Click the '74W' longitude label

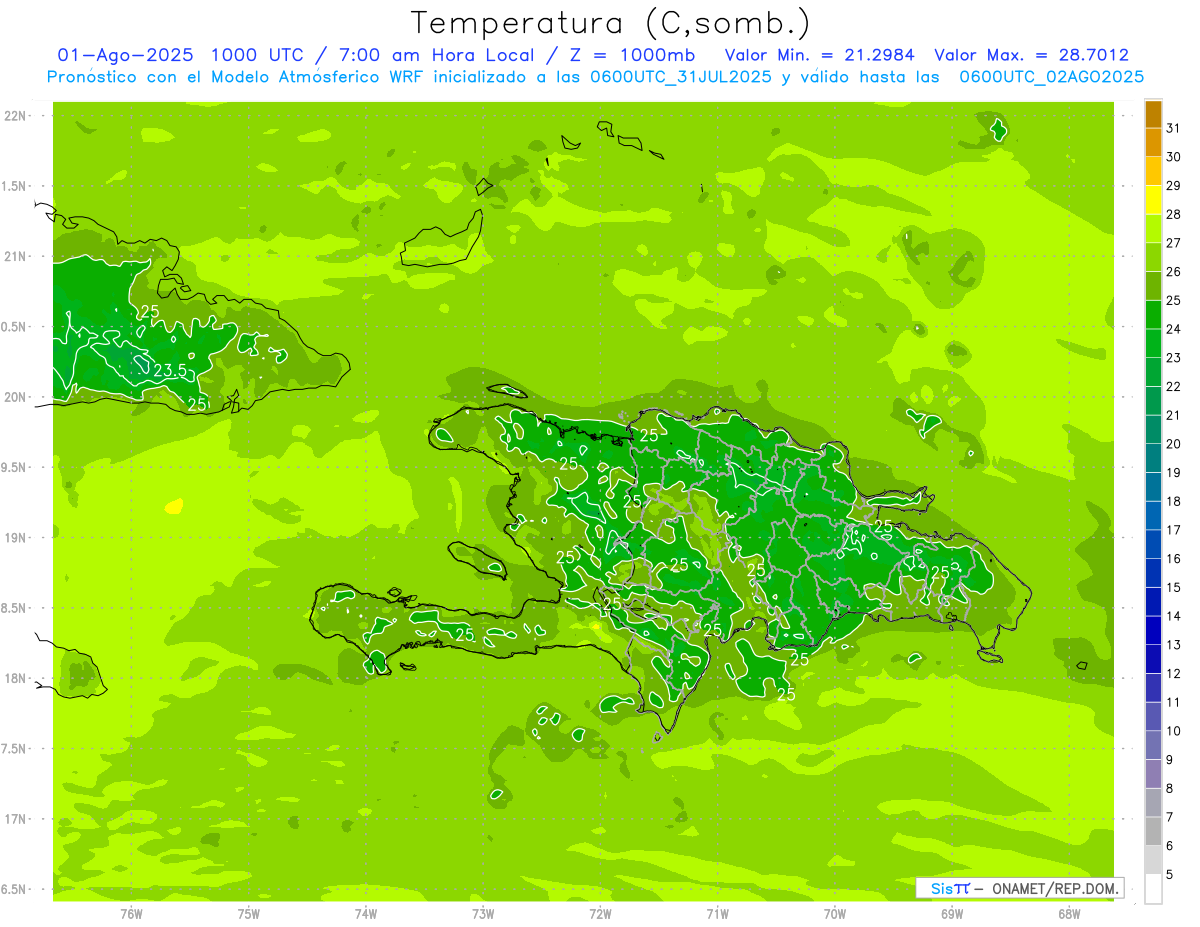(366, 913)
